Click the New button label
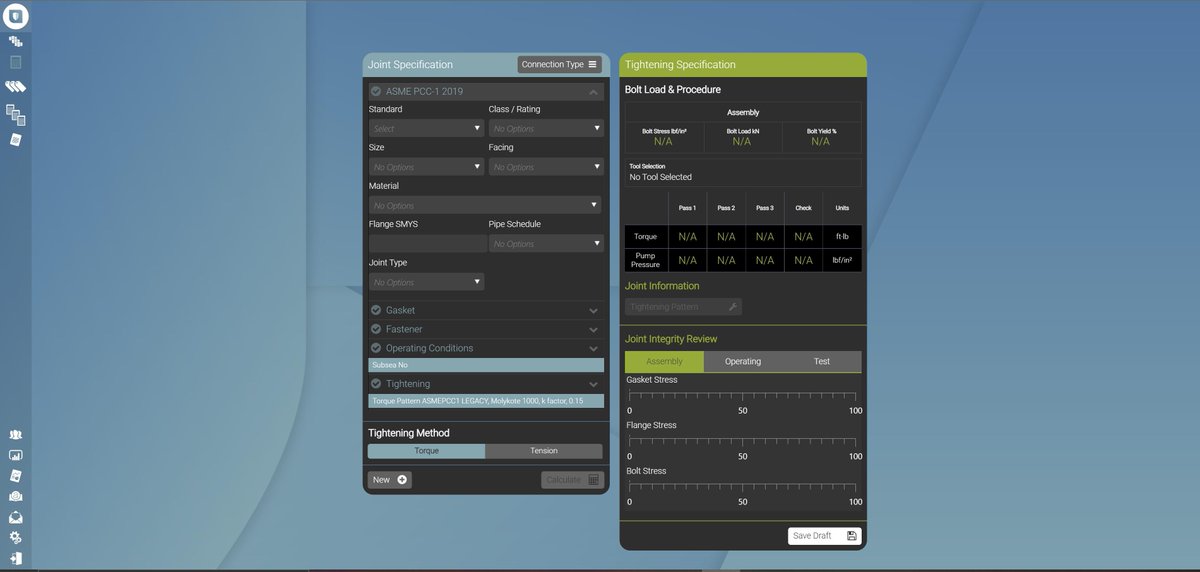 click(381, 480)
